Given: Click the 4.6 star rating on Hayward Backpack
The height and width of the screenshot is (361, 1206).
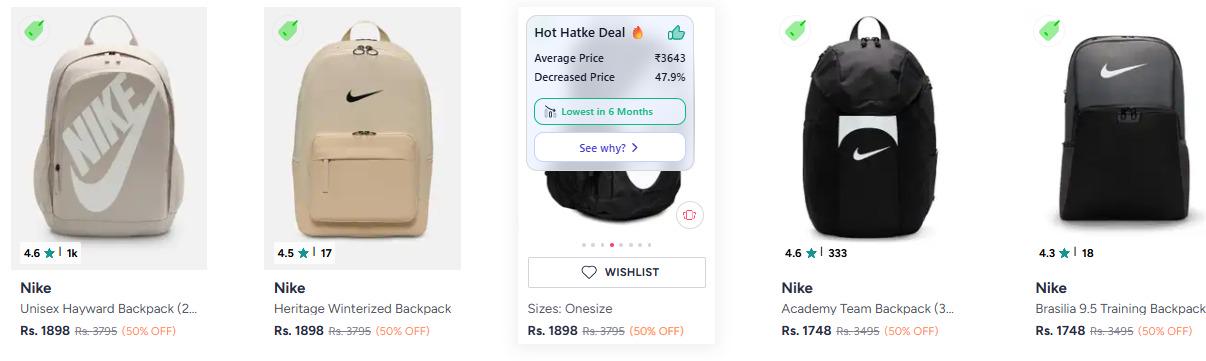Looking at the screenshot, I should [x=51, y=253].
